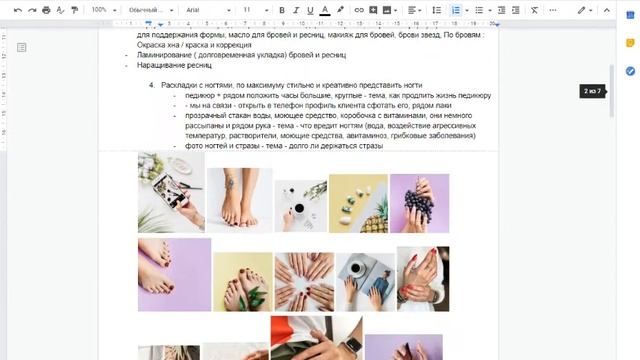Click the text 'Наращивание ресниц'

click(x=174, y=65)
